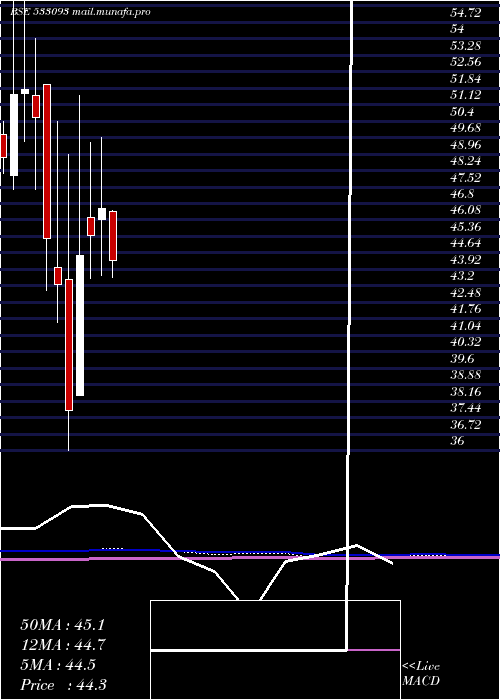The height and width of the screenshot is (700, 500).
Task: Click the 41.04 axis value
Action: pos(466,325)
